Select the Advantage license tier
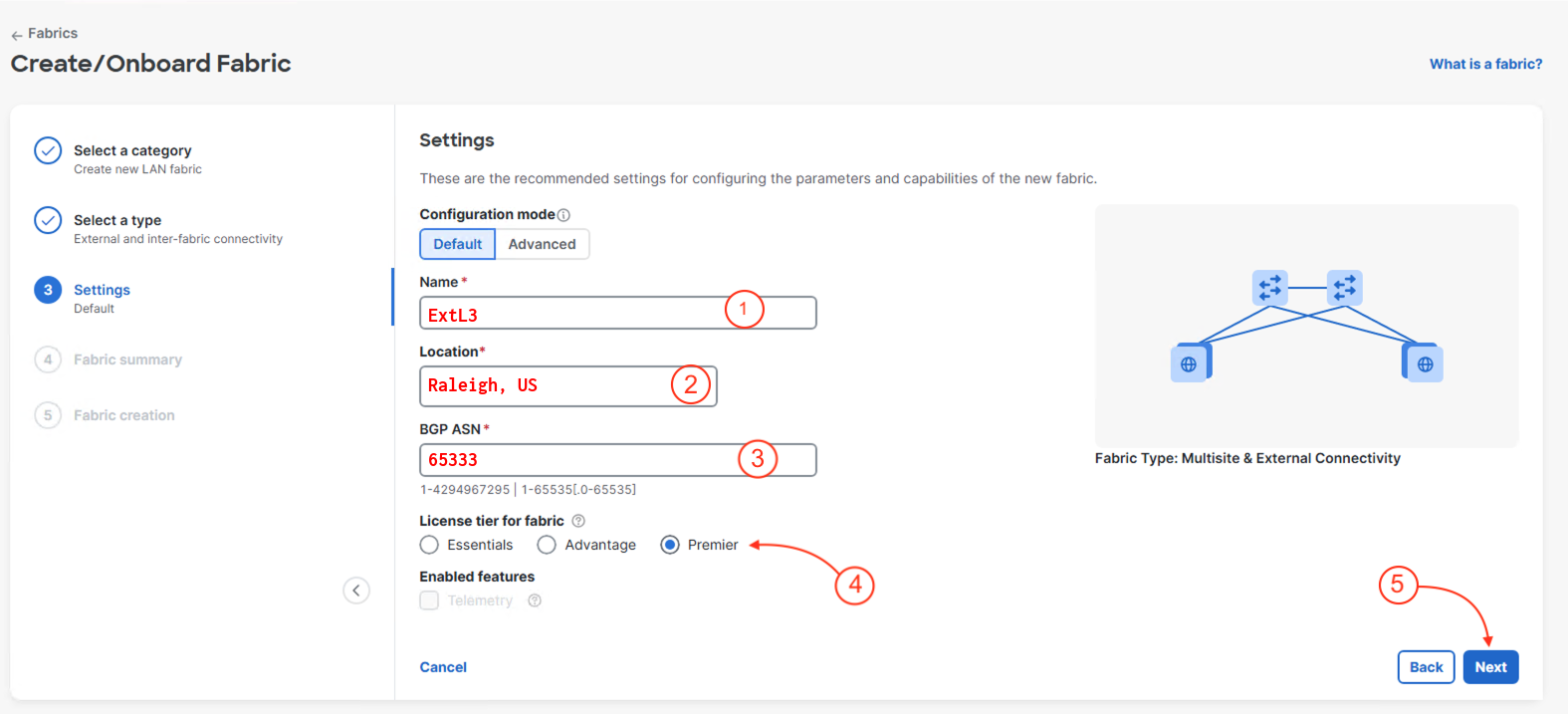The height and width of the screenshot is (714, 1568). 547,545
